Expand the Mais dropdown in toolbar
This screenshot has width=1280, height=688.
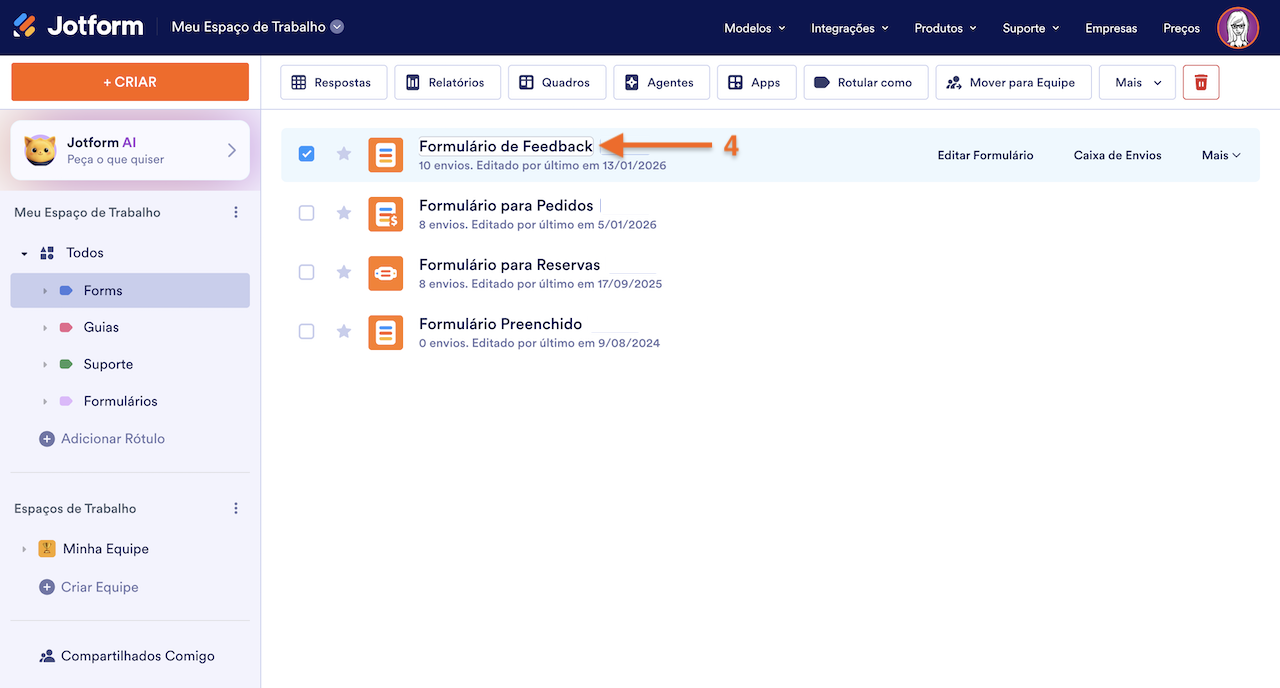tap(1137, 82)
